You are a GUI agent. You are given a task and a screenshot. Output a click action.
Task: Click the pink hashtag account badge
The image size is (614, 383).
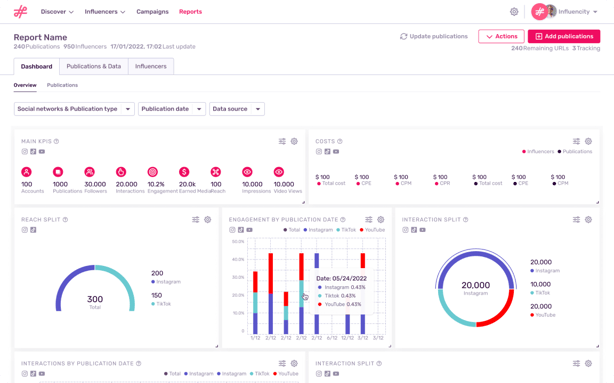[539, 12]
